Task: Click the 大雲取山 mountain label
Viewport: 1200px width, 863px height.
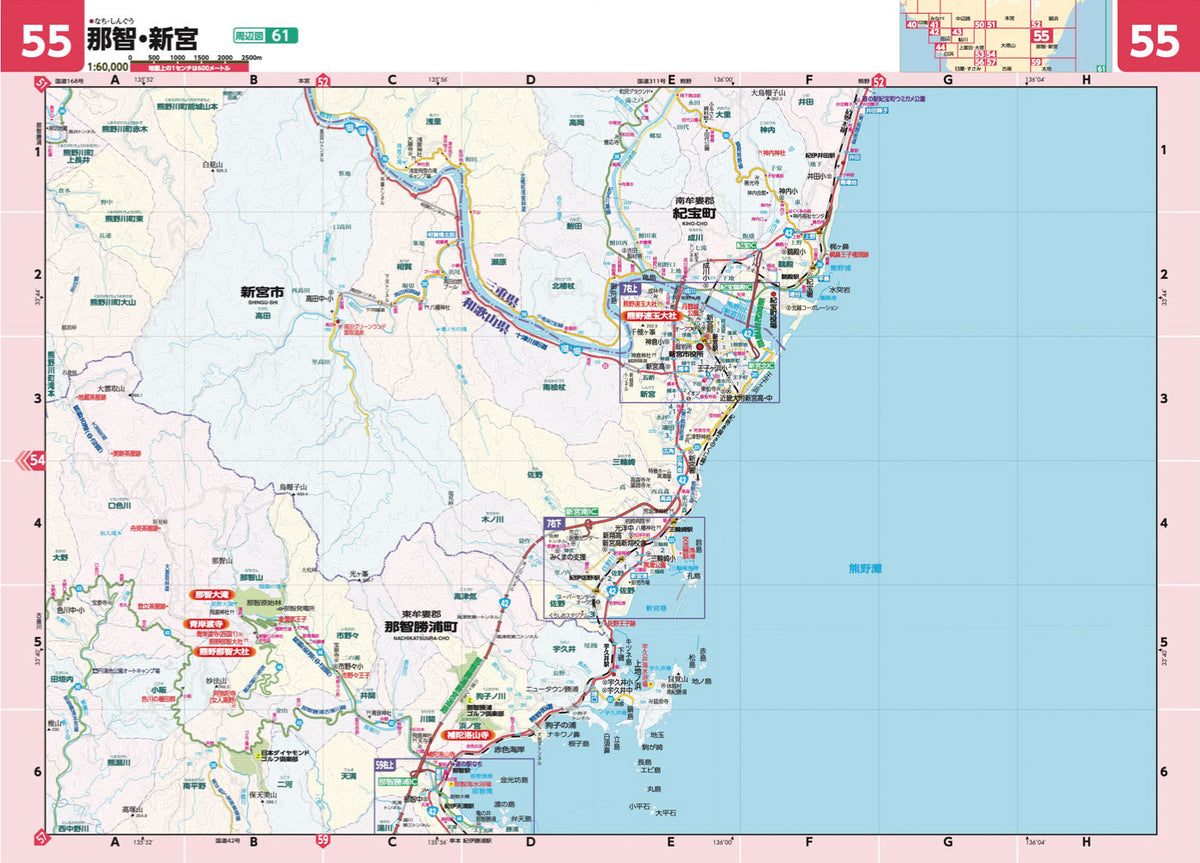Action: coord(110,387)
